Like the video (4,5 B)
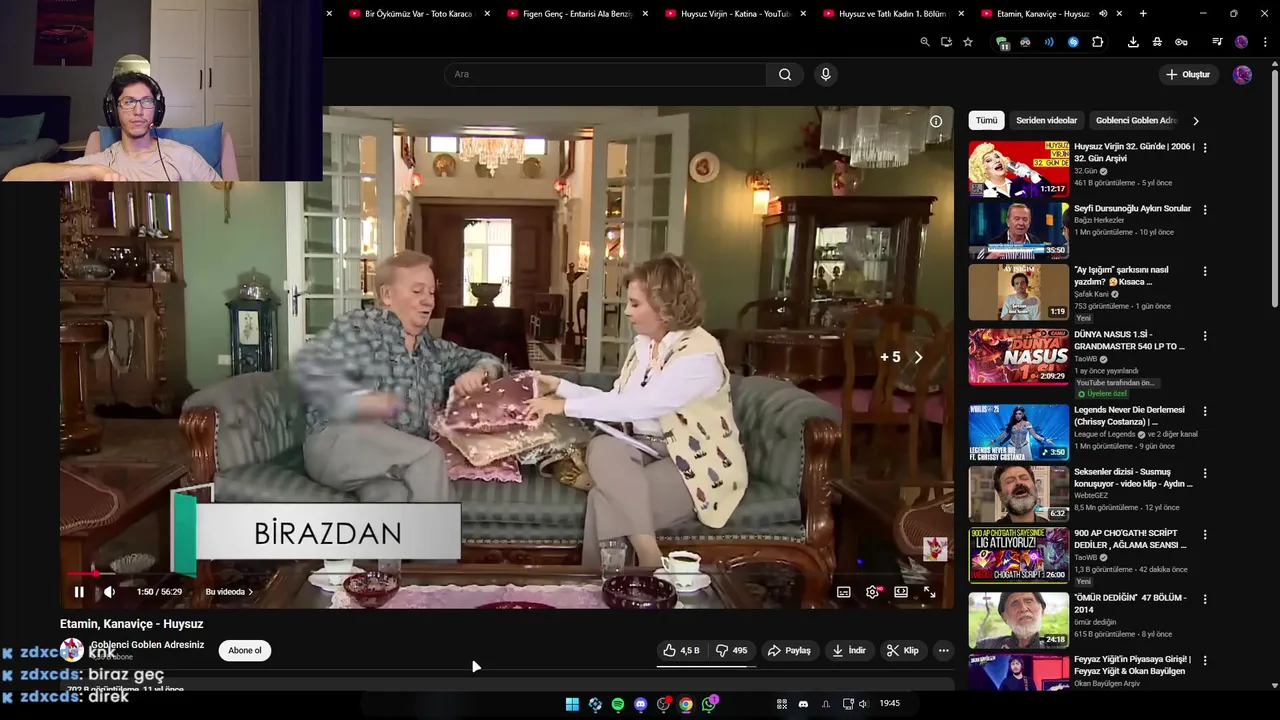1280x720 pixels. coord(681,650)
